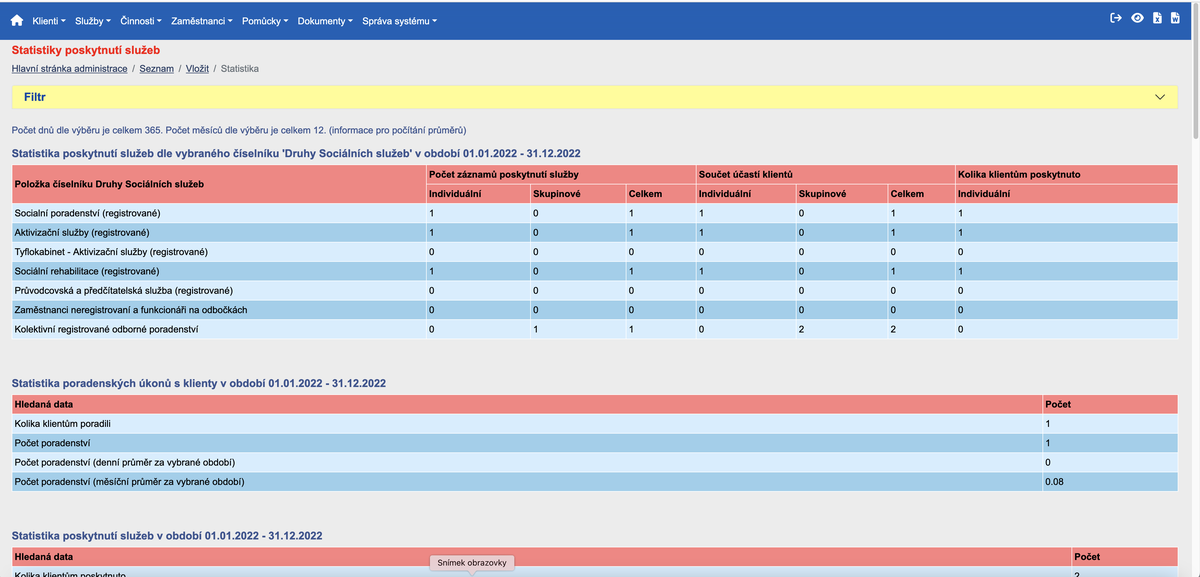
Task: Log out using the exit icon
Action: pos(1116,17)
